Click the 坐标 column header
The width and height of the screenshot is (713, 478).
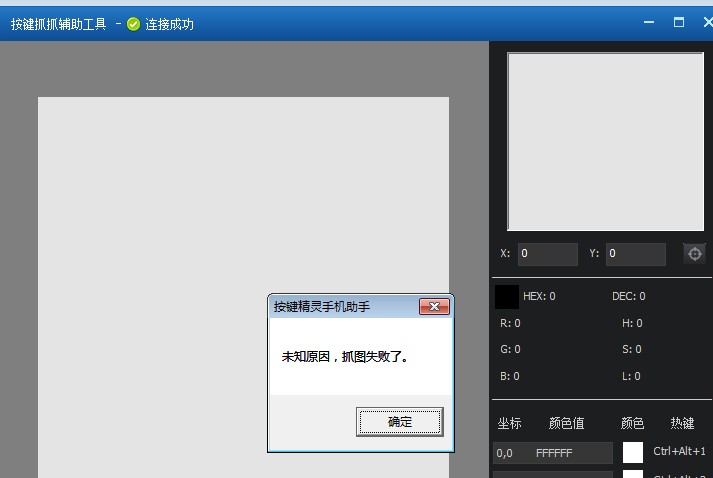click(509, 423)
